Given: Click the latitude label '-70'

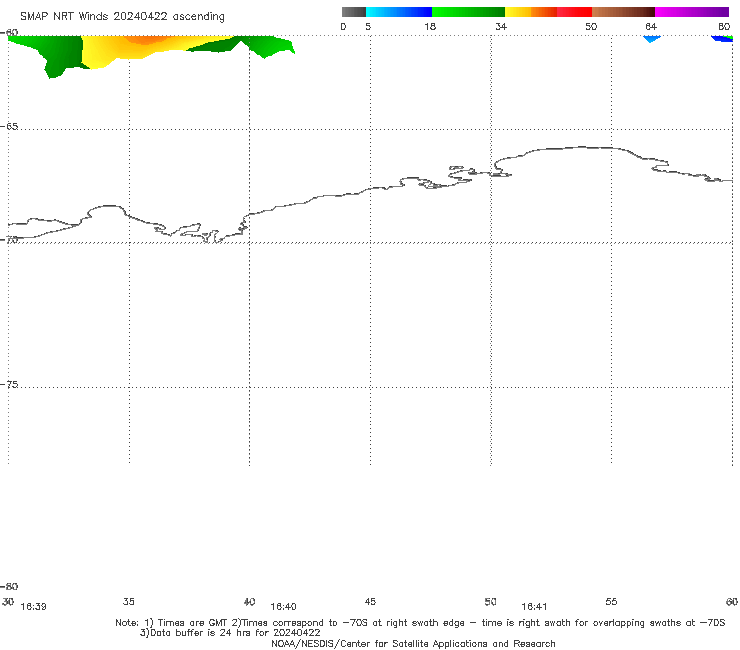Looking at the screenshot, I should (9, 240).
